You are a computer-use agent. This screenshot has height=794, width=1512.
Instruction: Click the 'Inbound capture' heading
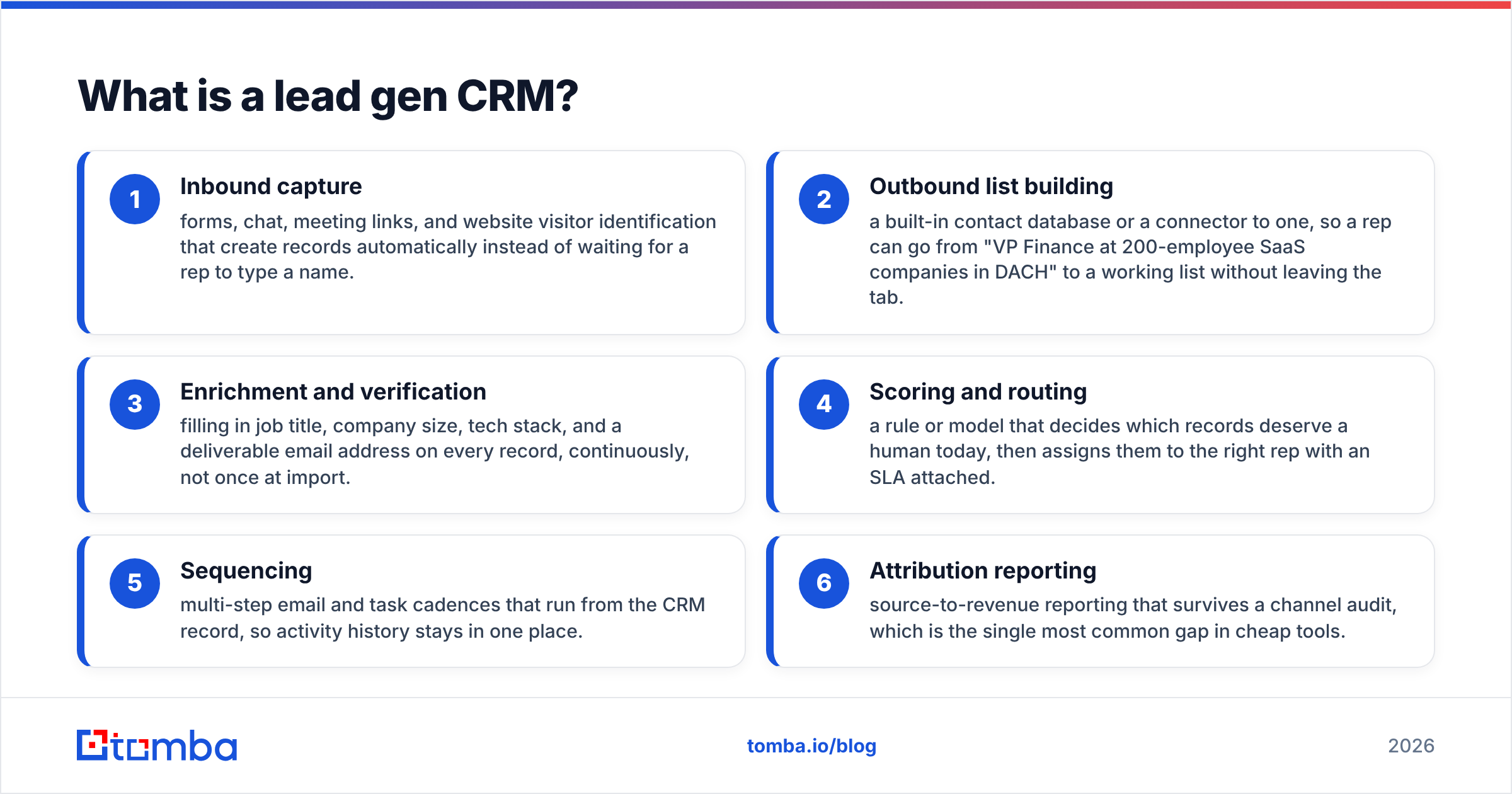coord(271,187)
